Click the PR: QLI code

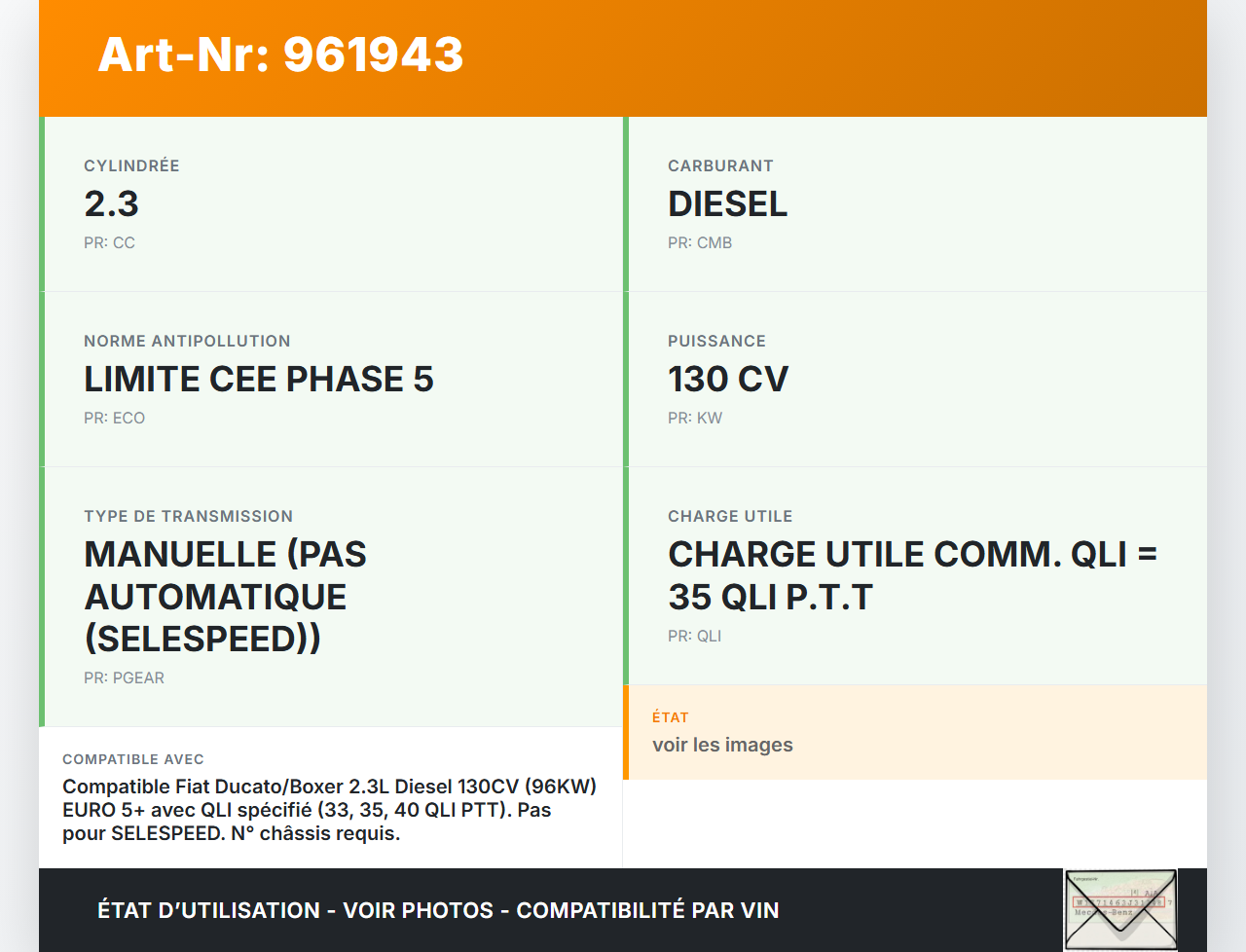tap(694, 636)
